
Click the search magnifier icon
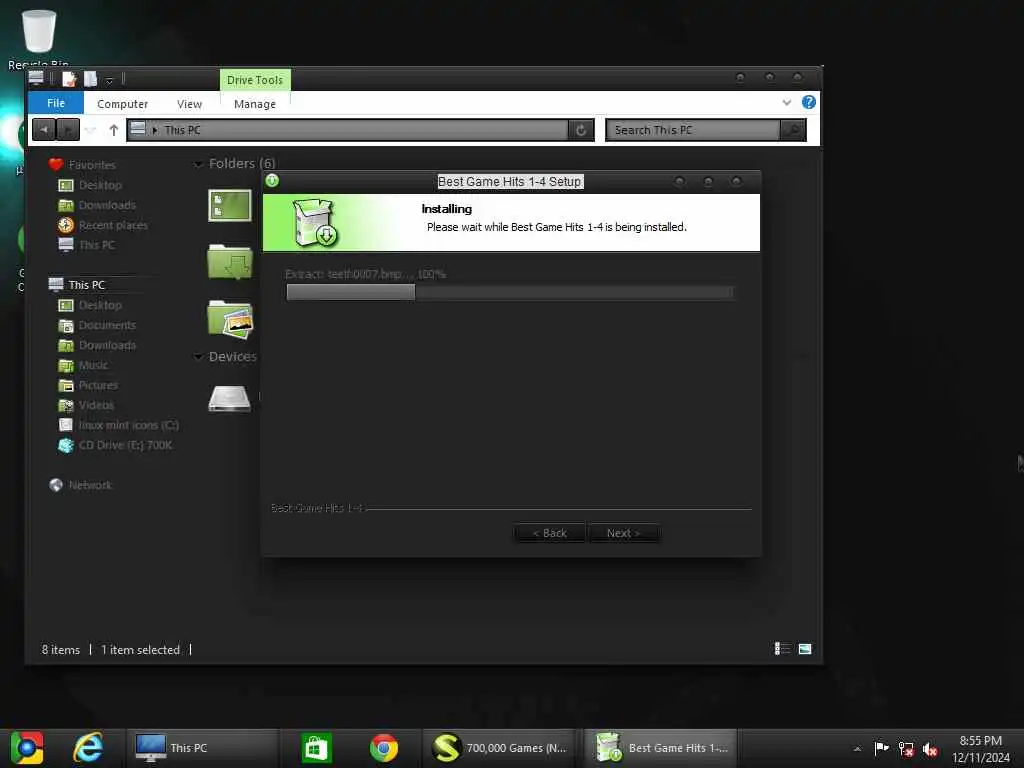(793, 130)
